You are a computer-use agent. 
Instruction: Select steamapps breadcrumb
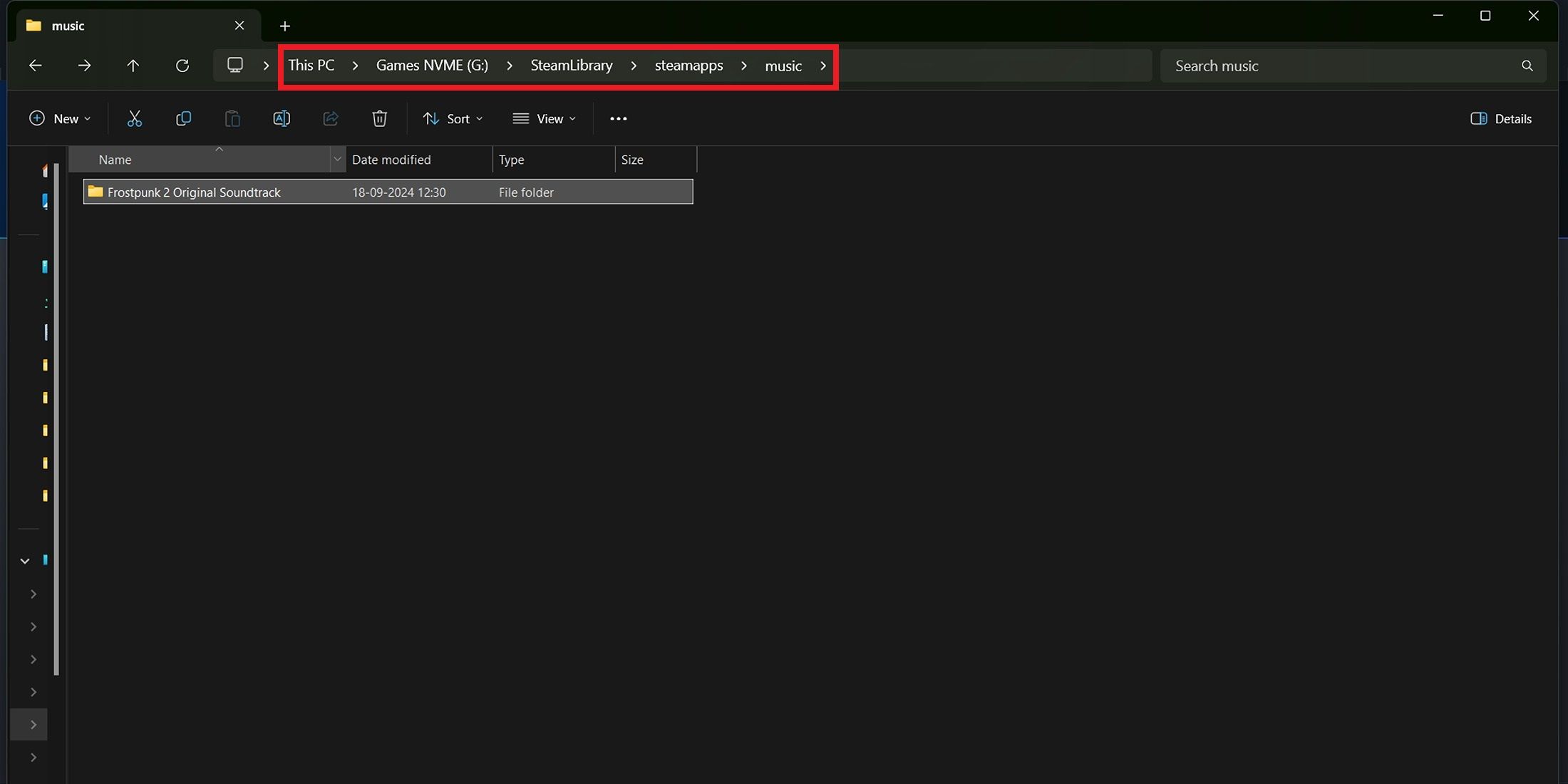(x=688, y=66)
